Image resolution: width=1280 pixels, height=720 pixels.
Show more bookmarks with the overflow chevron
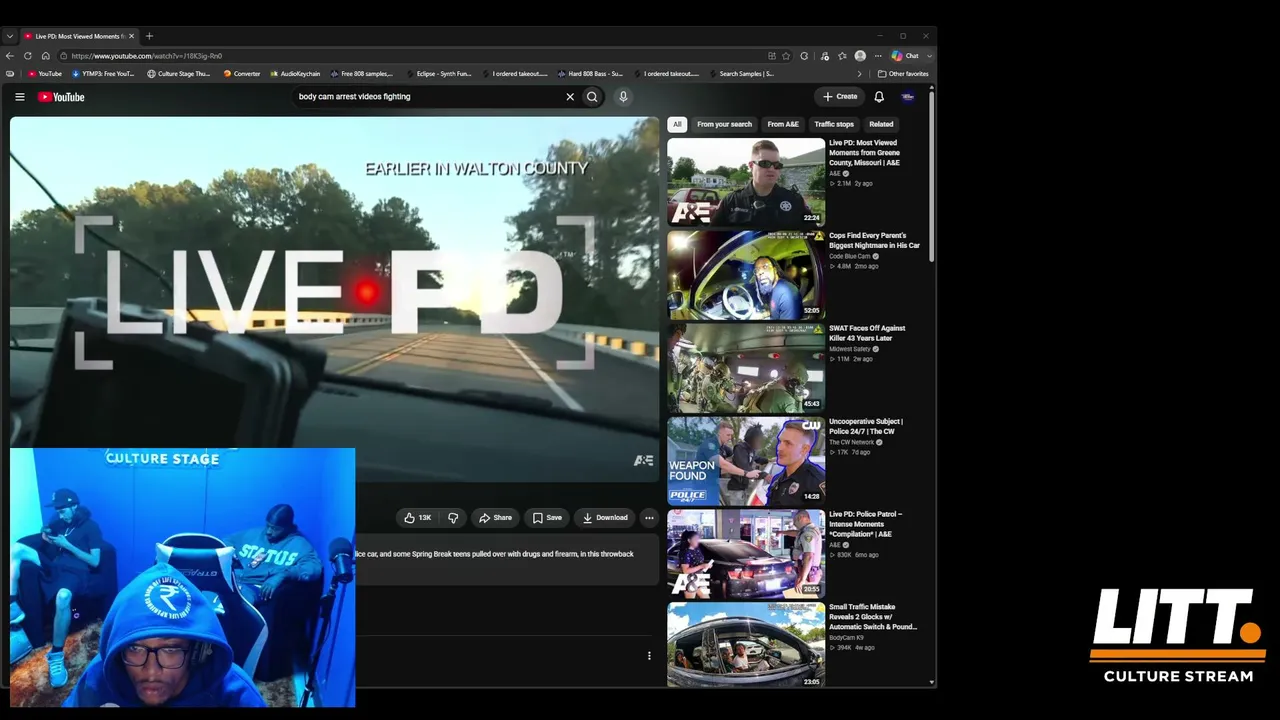point(859,74)
